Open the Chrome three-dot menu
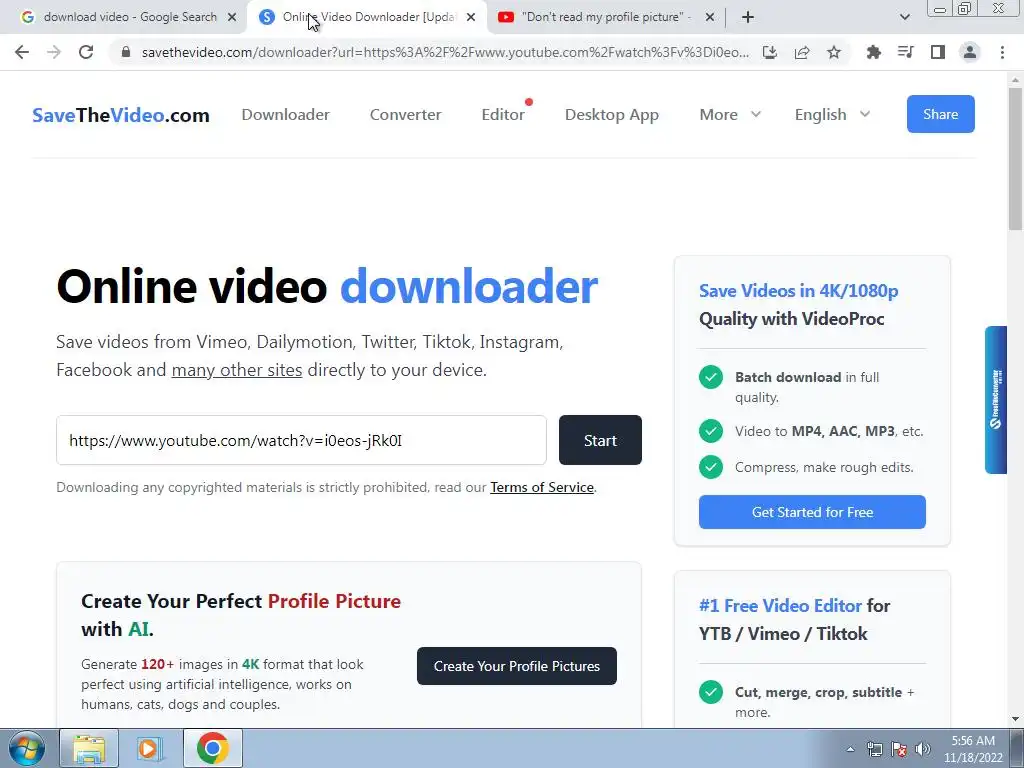Image resolution: width=1024 pixels, height=768 pixels. 1002,52
